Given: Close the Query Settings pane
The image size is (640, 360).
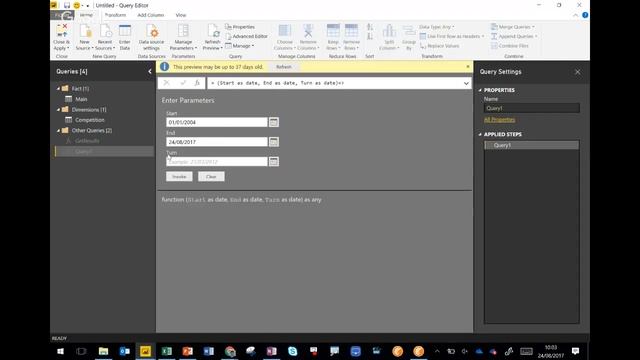Looking at the screenshot, I should pyautogui.click(x=578, y=72).
